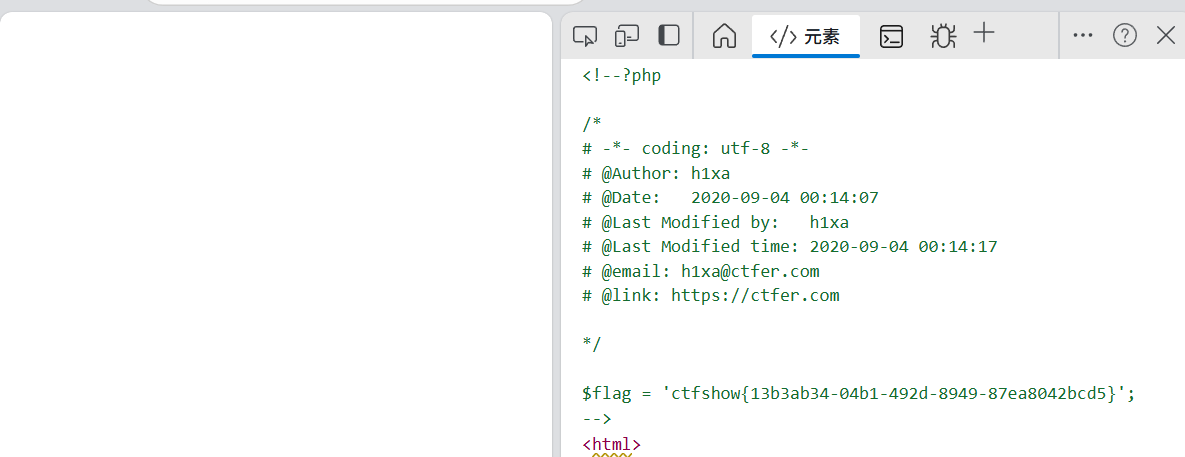Click the plus icon for more tools
Screen dimensions: 1185x457
(984, 34)
